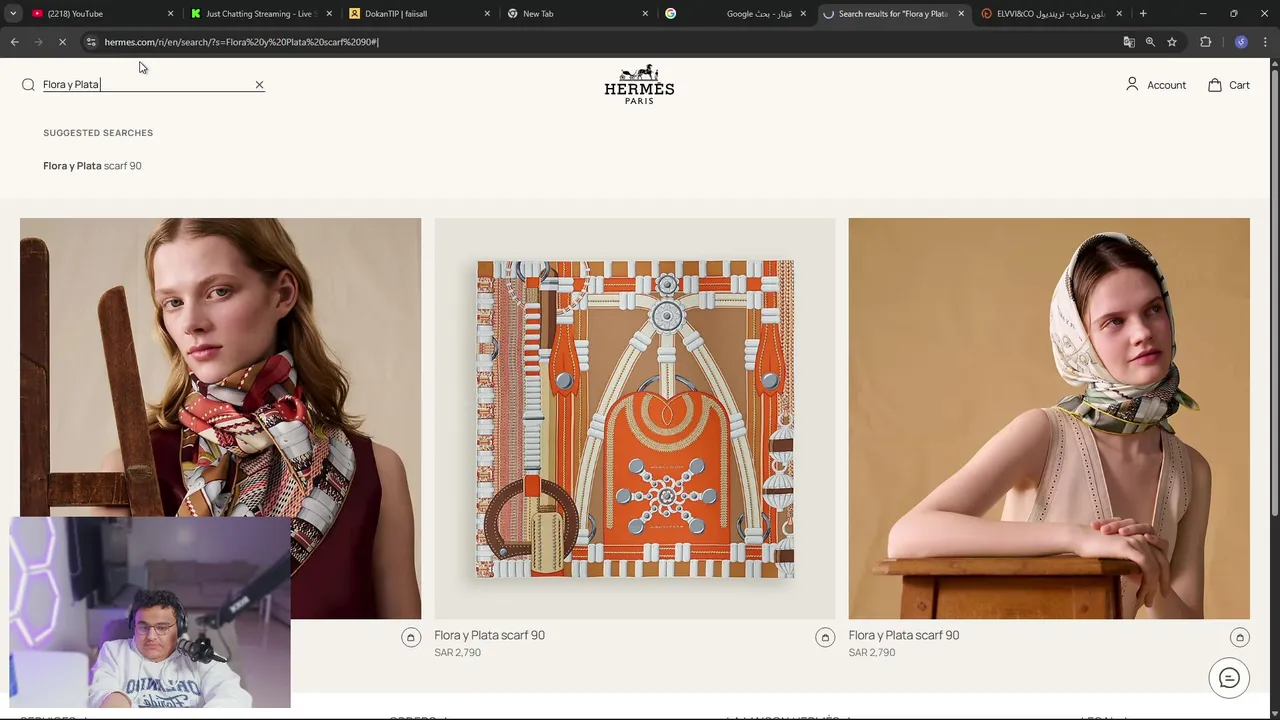The image size is (1280, 720).
Task: Close the YouTube tab
Action: pos(170,14)
